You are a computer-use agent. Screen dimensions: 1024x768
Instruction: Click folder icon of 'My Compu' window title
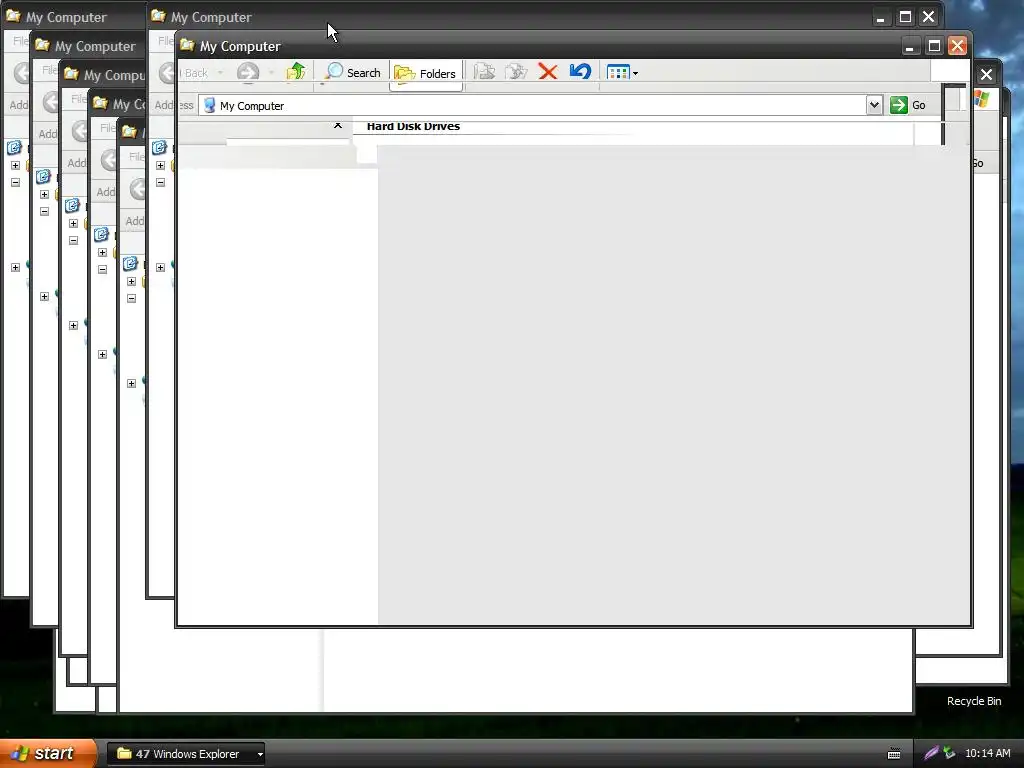point(71,74)
